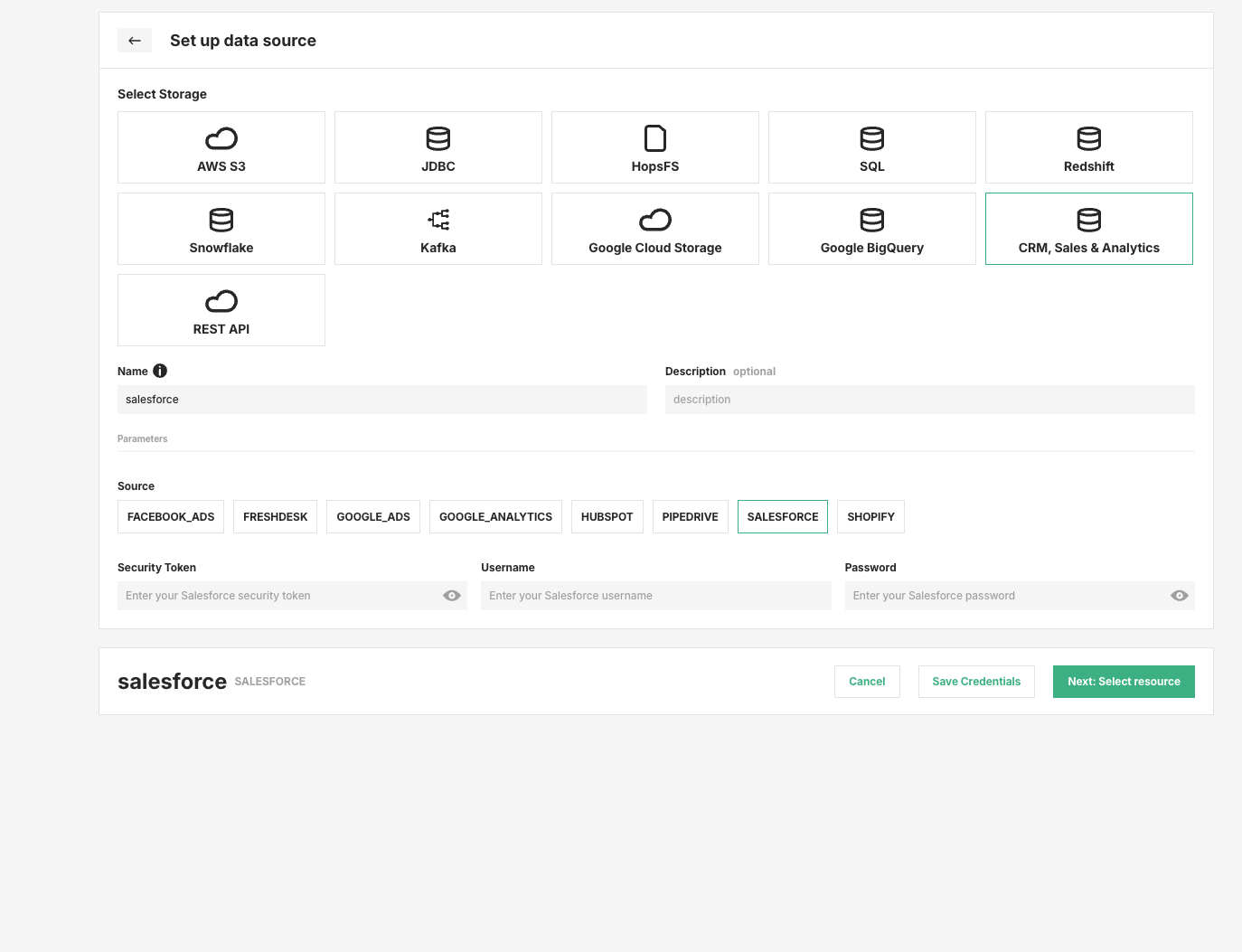Click the Google Cloud Storage icon
The image size is (1242, 952).
654,219
